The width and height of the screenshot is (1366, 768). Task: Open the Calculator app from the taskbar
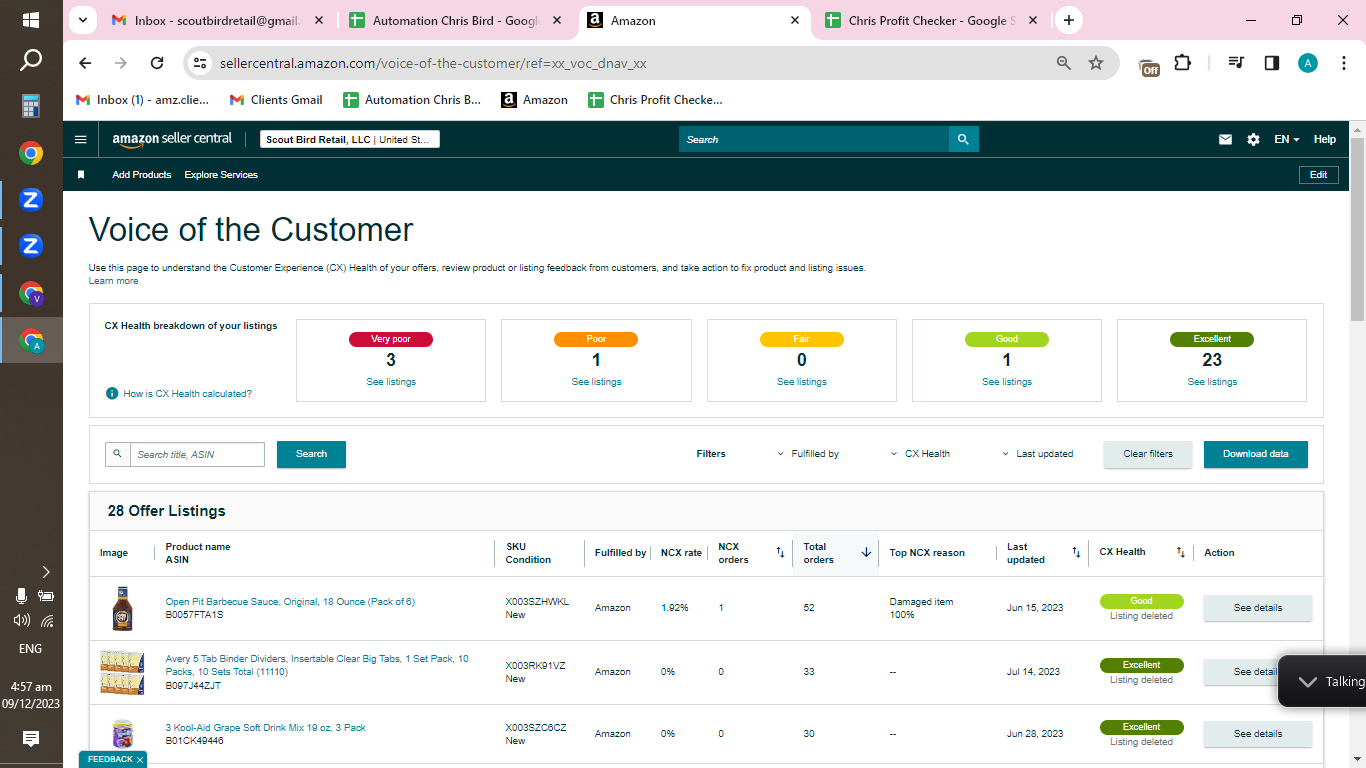click(x=31, y=105)
